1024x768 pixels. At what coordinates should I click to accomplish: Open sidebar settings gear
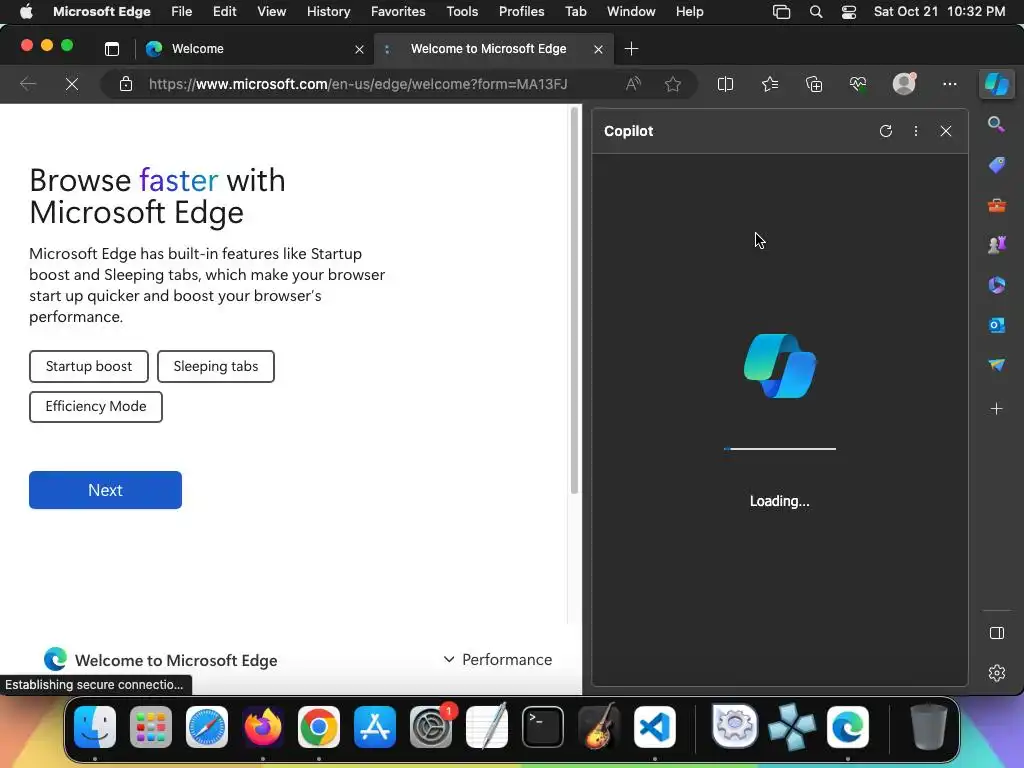(x=997, y=673)
